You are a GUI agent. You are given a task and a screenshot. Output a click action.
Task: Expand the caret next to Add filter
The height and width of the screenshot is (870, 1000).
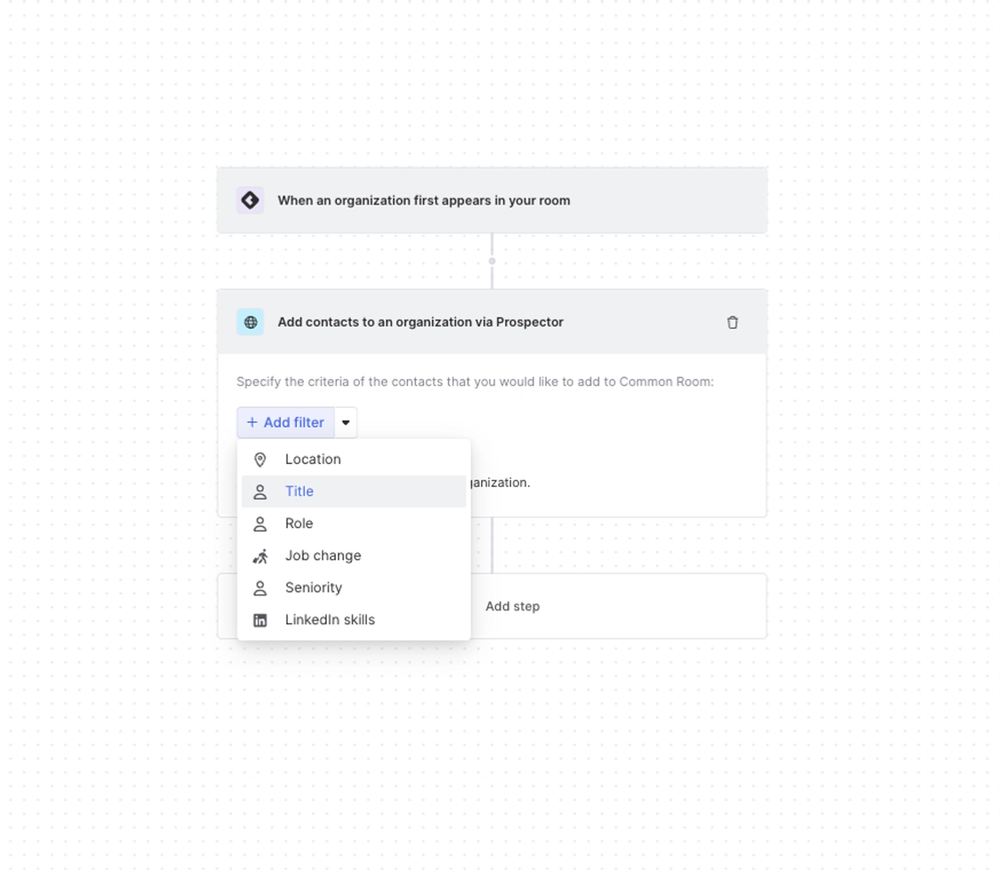(x=346, y=423)
